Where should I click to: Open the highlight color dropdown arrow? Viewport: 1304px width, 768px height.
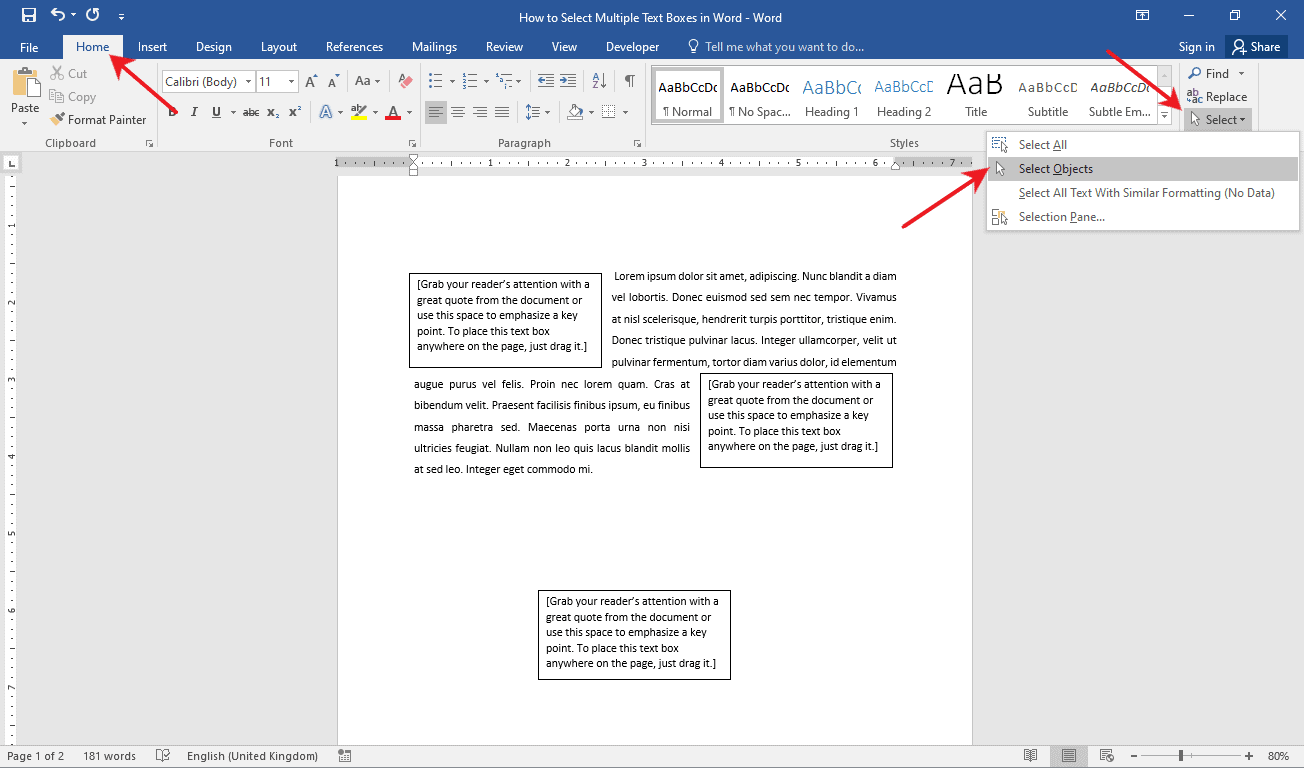coord(375,112)
